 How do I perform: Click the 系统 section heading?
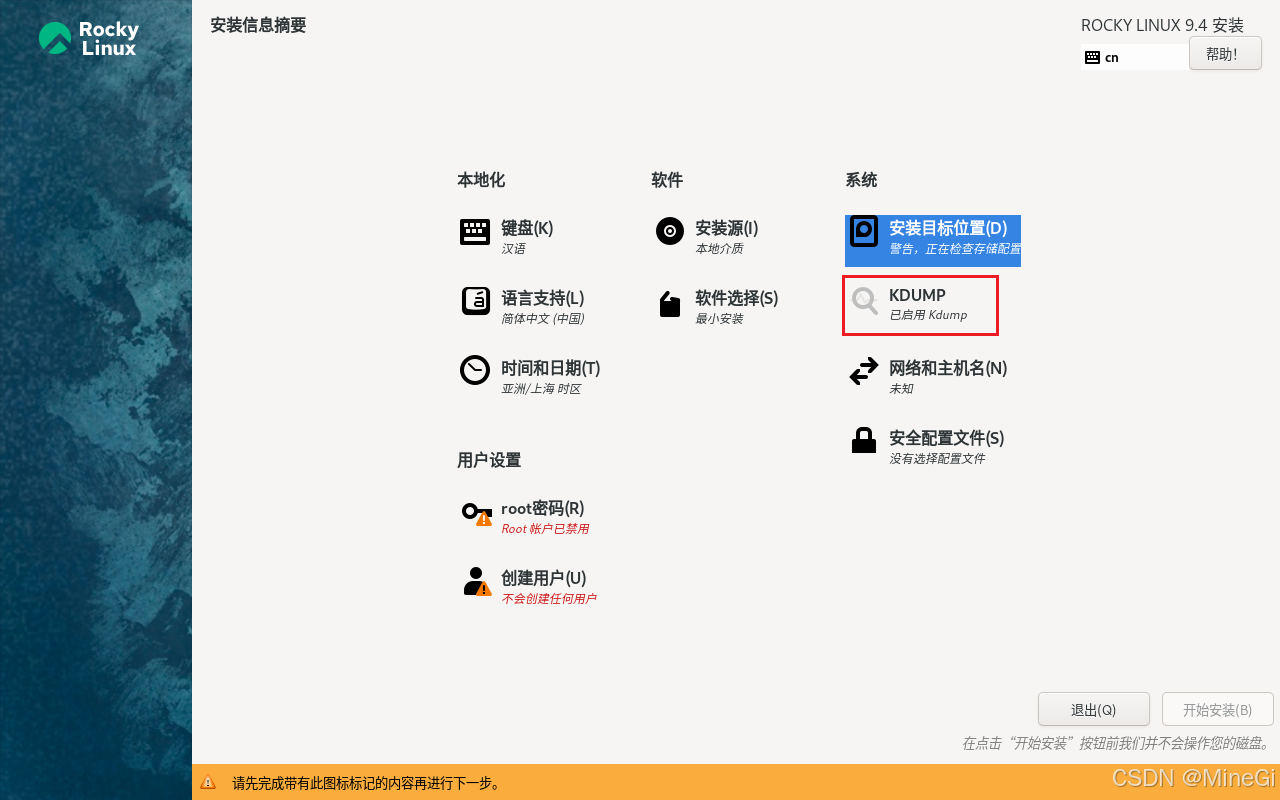[861, 180]
